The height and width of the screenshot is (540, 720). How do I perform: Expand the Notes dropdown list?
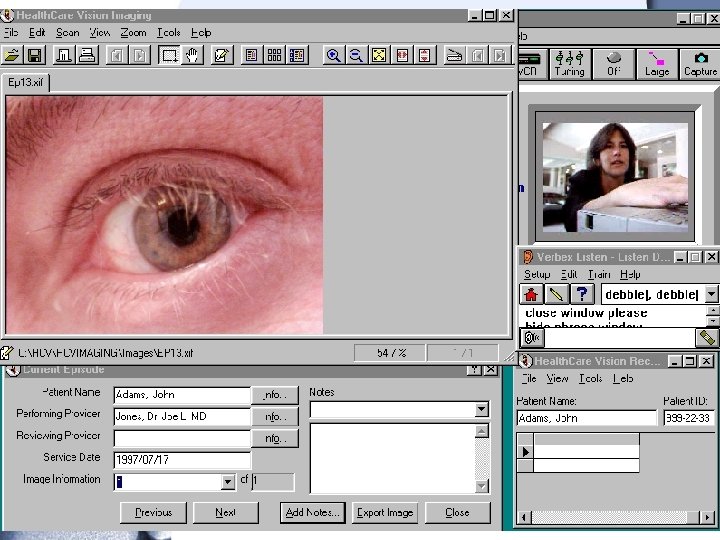pos(481,409)
